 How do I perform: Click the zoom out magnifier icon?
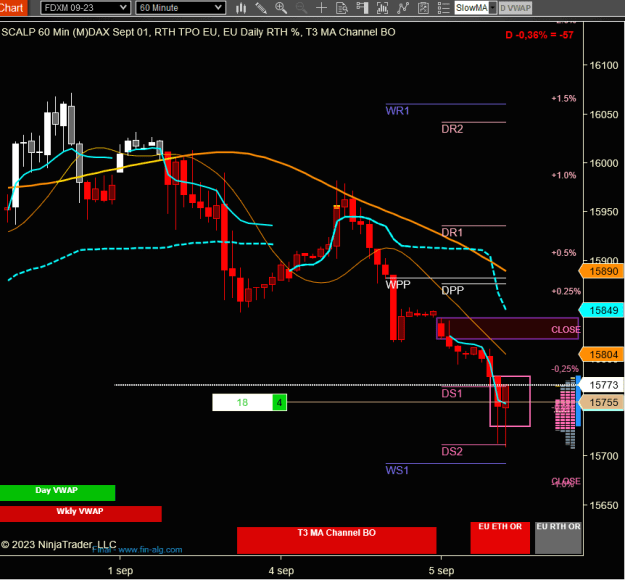(x=301, y=8)
